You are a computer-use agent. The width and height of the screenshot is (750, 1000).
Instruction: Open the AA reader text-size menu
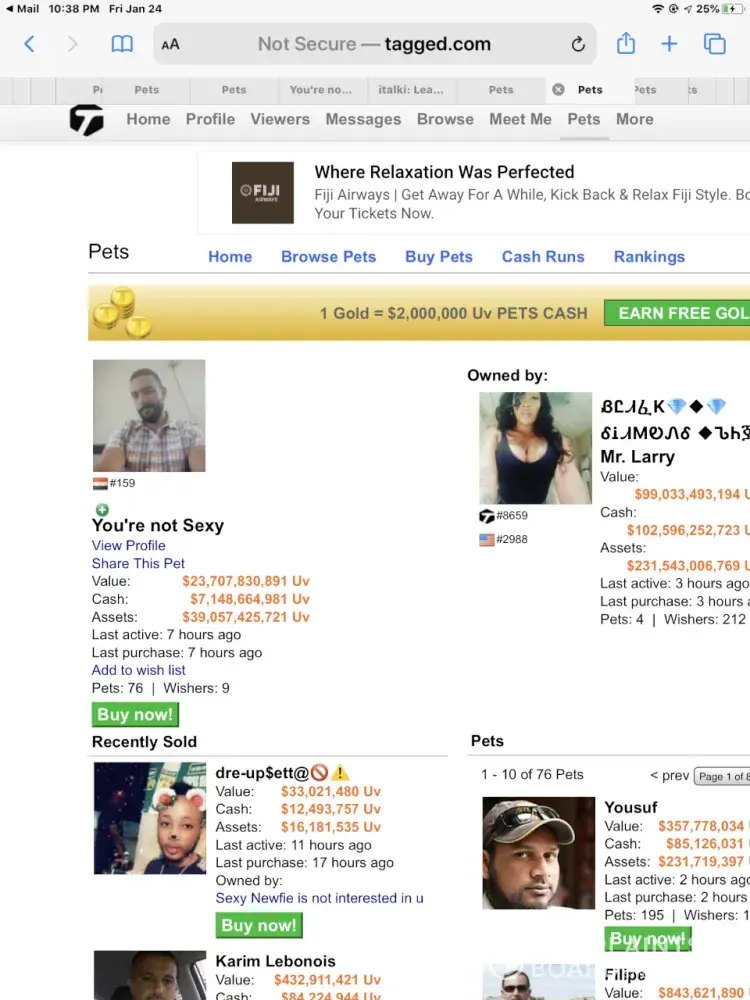170,45
